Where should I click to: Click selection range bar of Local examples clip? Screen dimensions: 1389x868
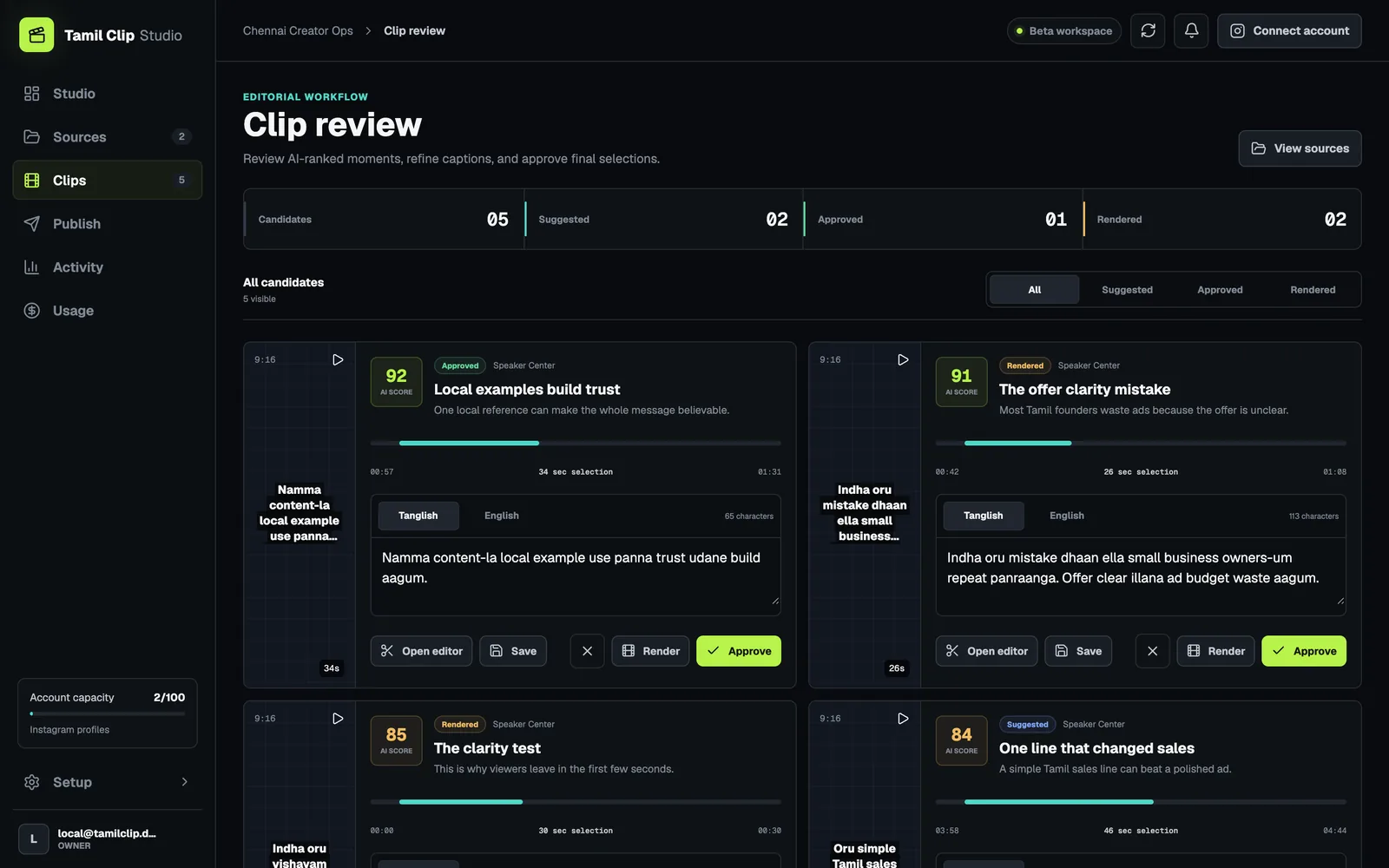pos(576,443)
